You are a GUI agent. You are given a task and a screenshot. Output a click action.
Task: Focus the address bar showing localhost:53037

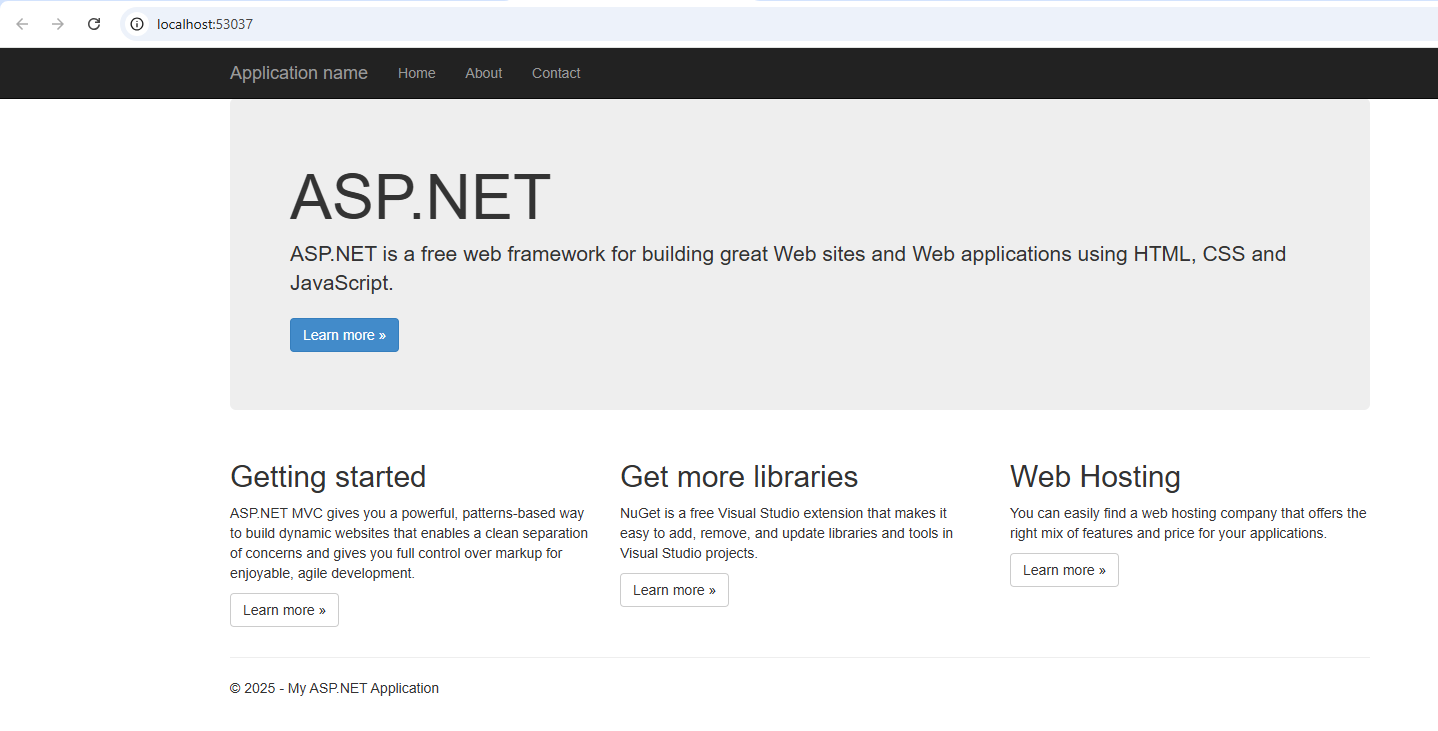pos(780,24)
